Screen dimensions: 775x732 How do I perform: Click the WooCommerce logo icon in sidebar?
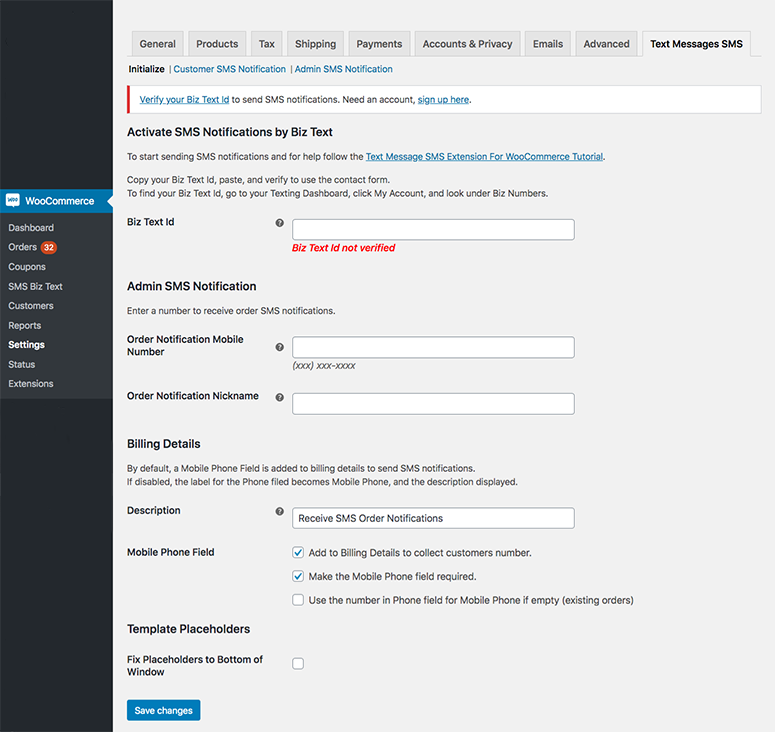[x=13, y=200]
